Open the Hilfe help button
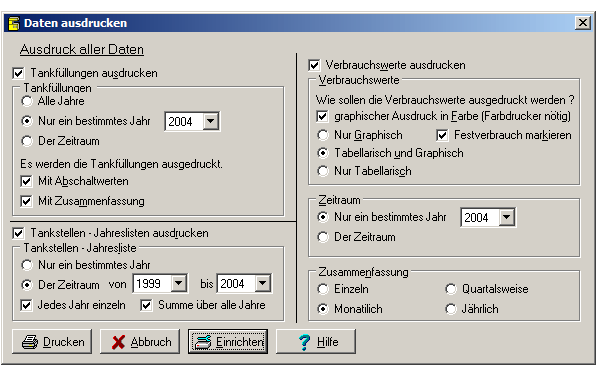597x374 pixels. tap(316, 342)
